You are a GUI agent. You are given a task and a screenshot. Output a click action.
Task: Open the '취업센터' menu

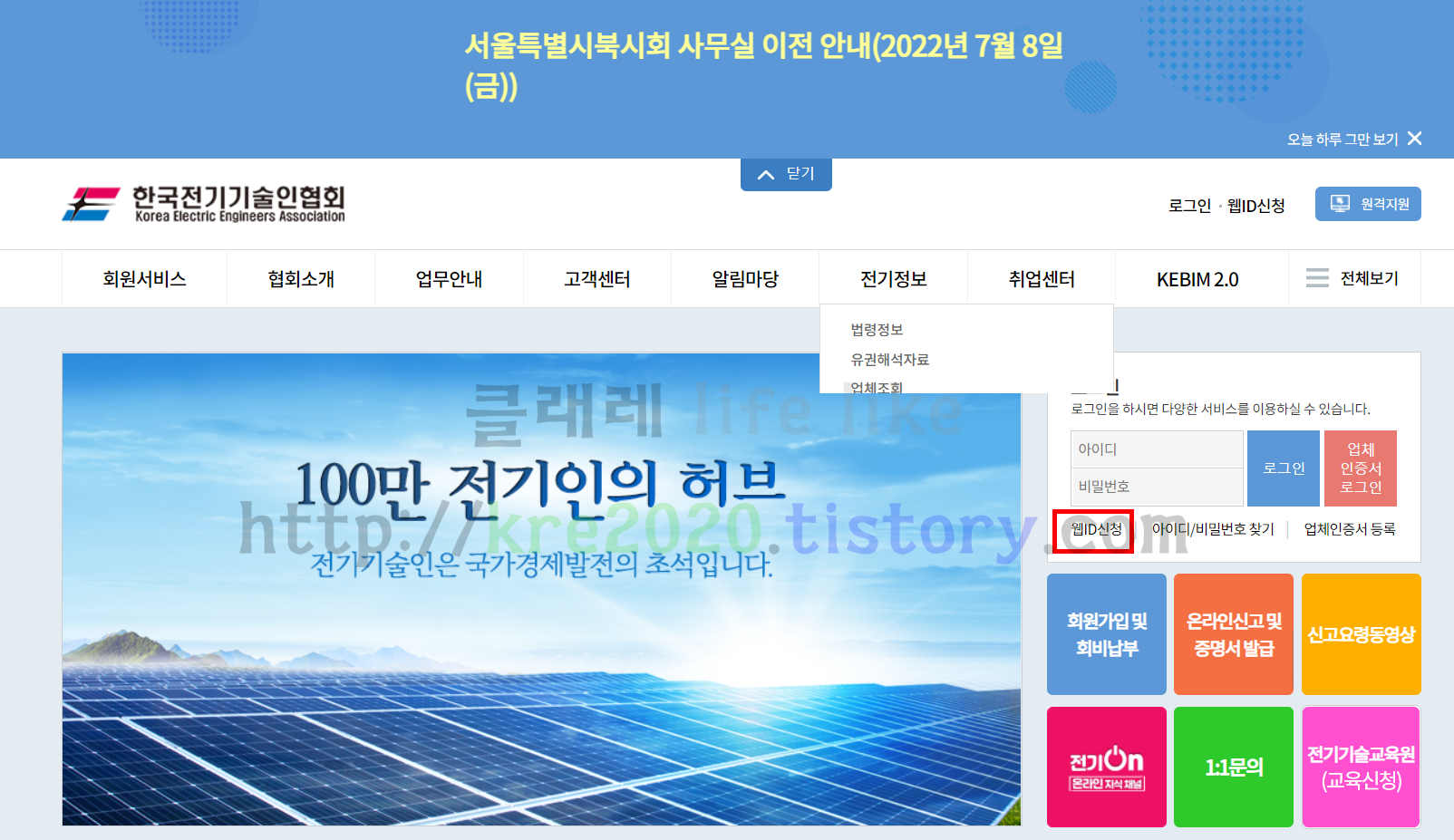[x=1042, y=279]
